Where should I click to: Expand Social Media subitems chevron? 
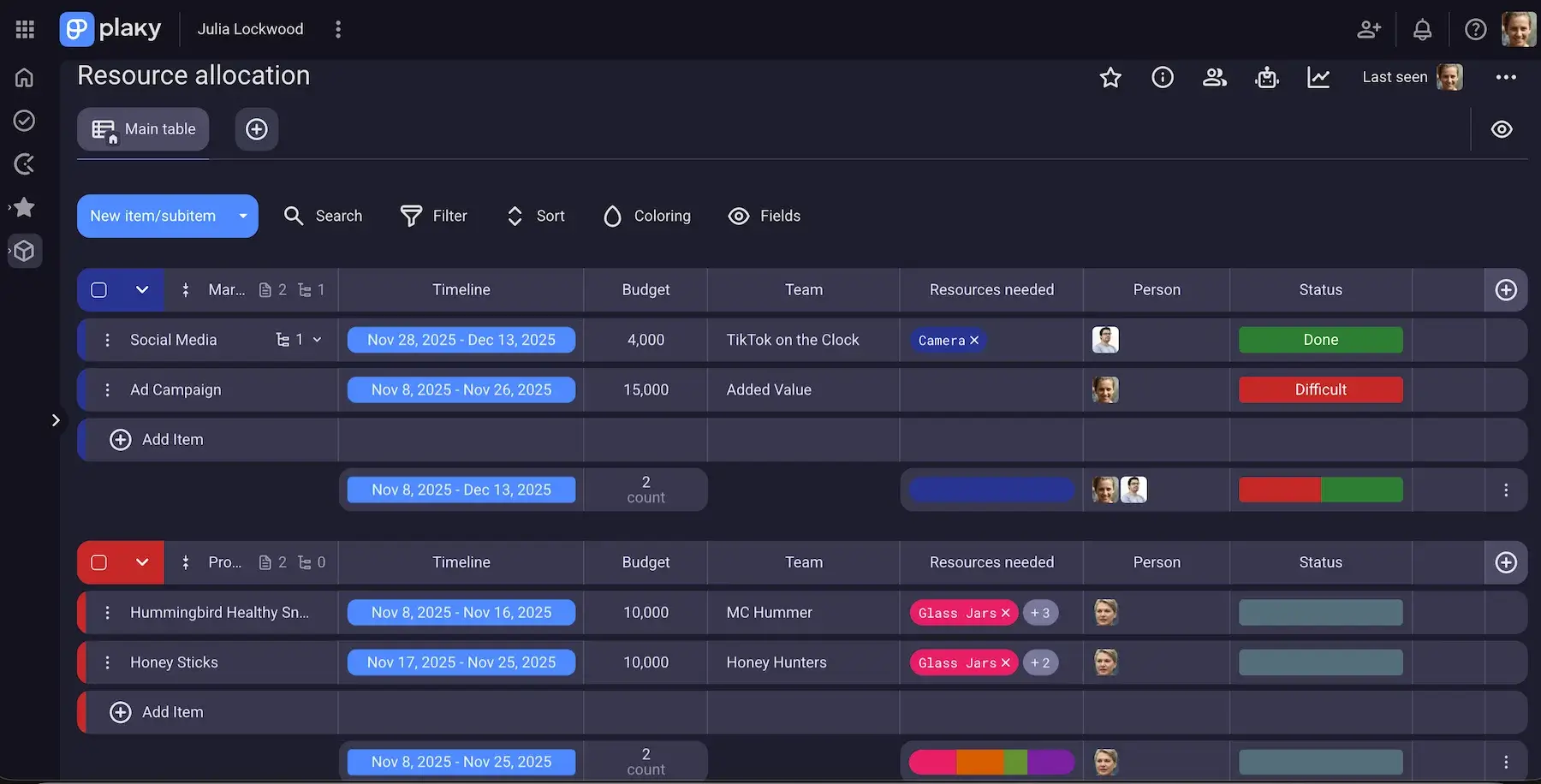[x=317, y=340]
